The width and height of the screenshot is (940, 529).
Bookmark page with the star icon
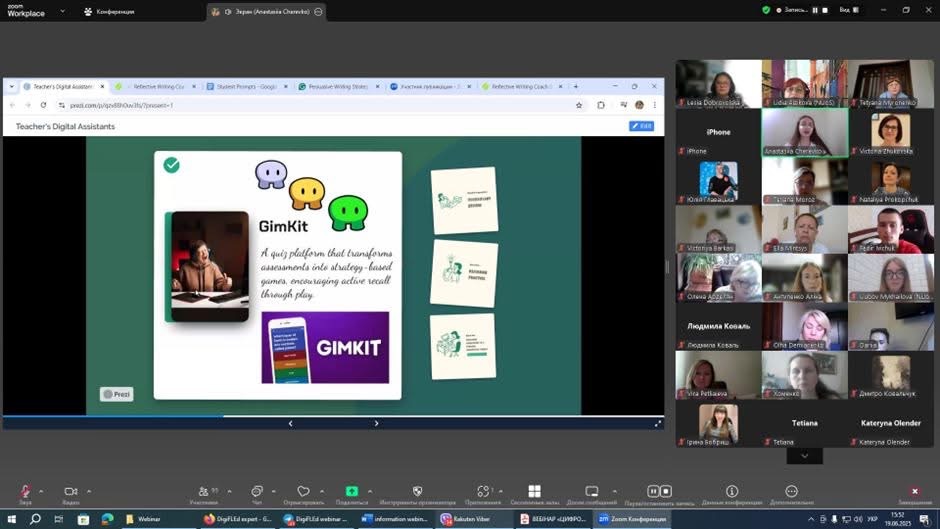pos(579,105)
